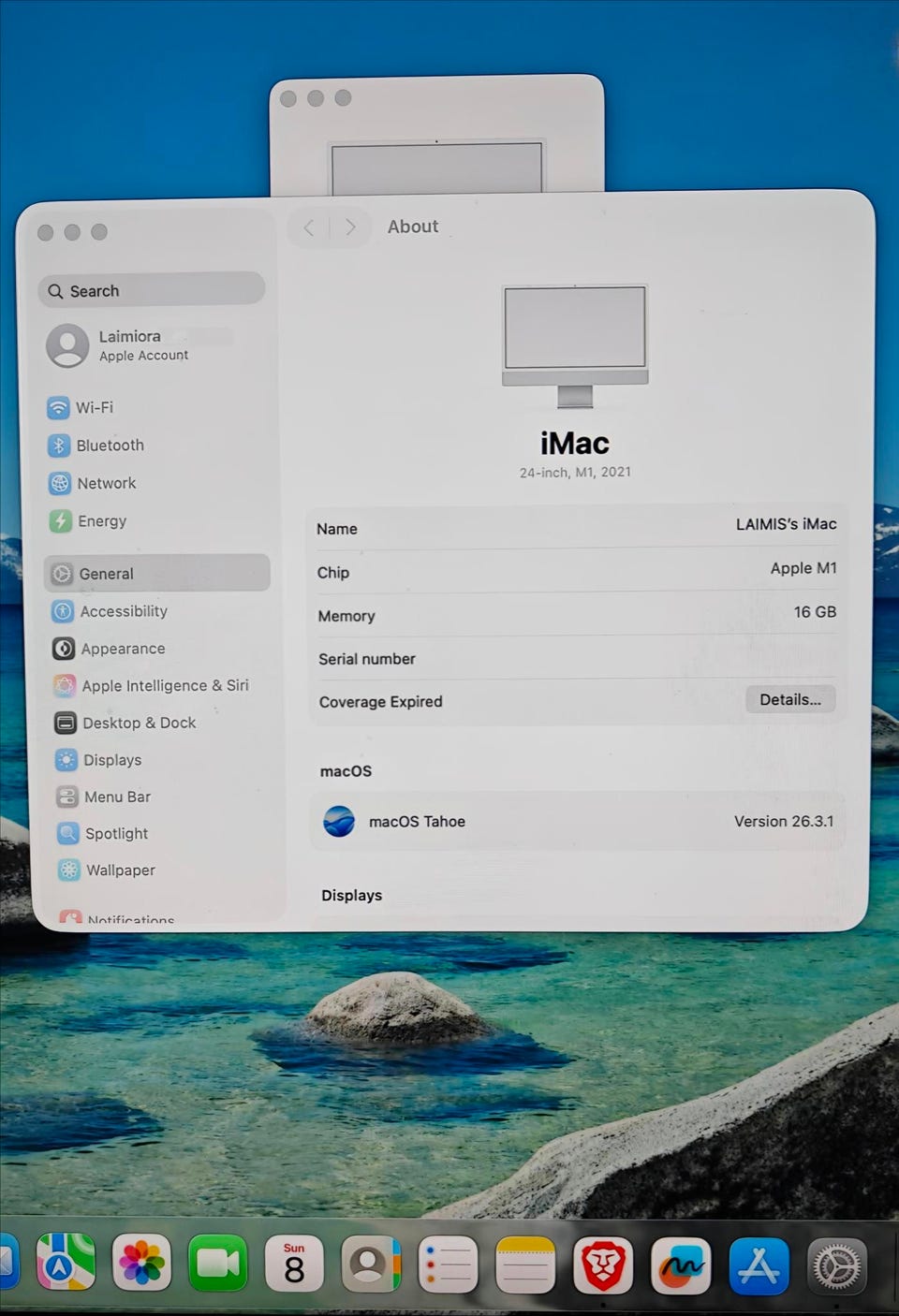
Task: Open System Settings from the Dock
Action: [x=836, y=1266]
